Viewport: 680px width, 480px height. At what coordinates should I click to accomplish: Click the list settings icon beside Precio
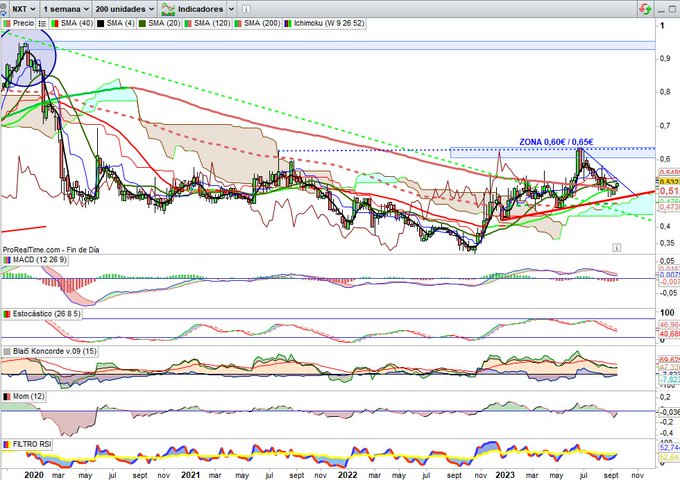coord(42,23)
